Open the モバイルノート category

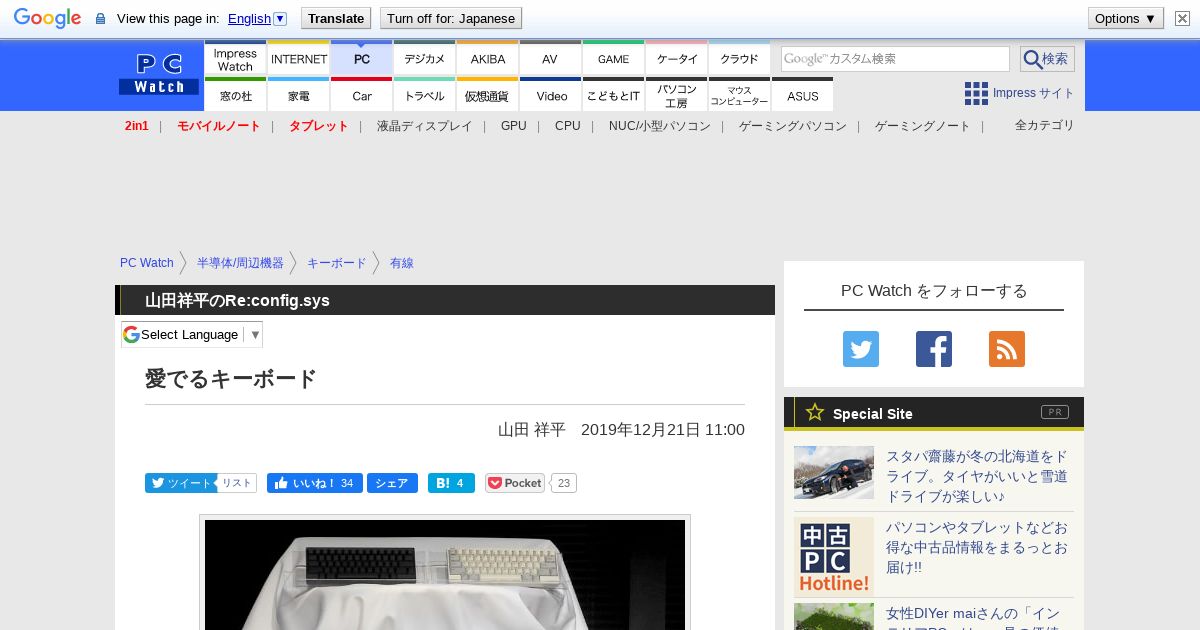coord(218,126)
